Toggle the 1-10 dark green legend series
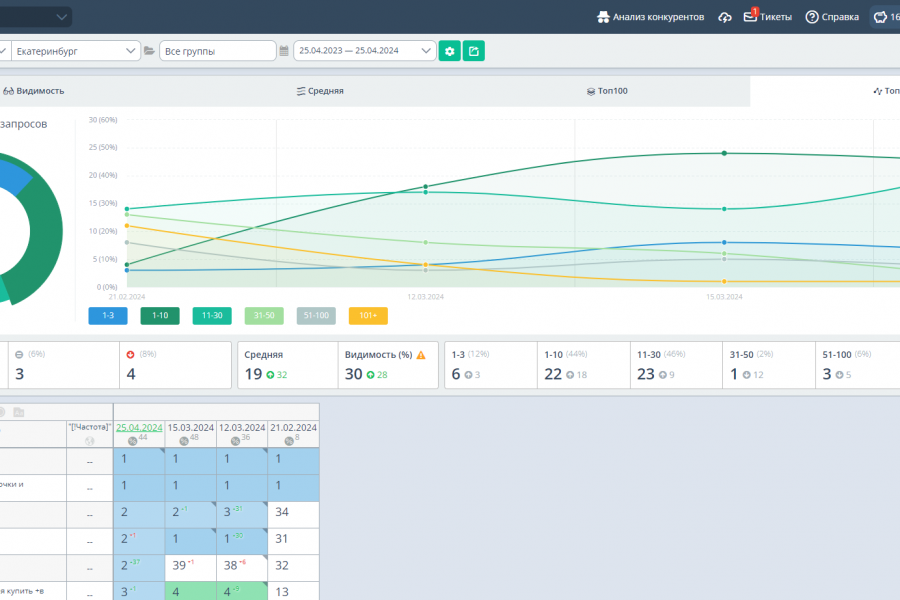 click(160, 316)
